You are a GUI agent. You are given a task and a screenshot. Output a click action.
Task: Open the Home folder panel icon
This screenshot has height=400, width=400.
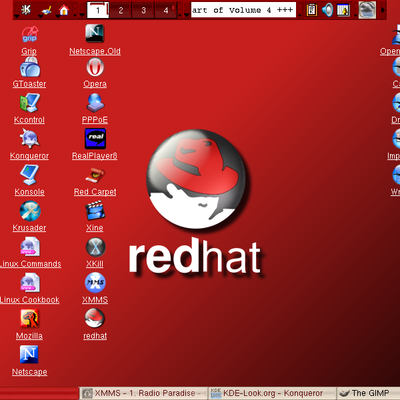[64, 10]
